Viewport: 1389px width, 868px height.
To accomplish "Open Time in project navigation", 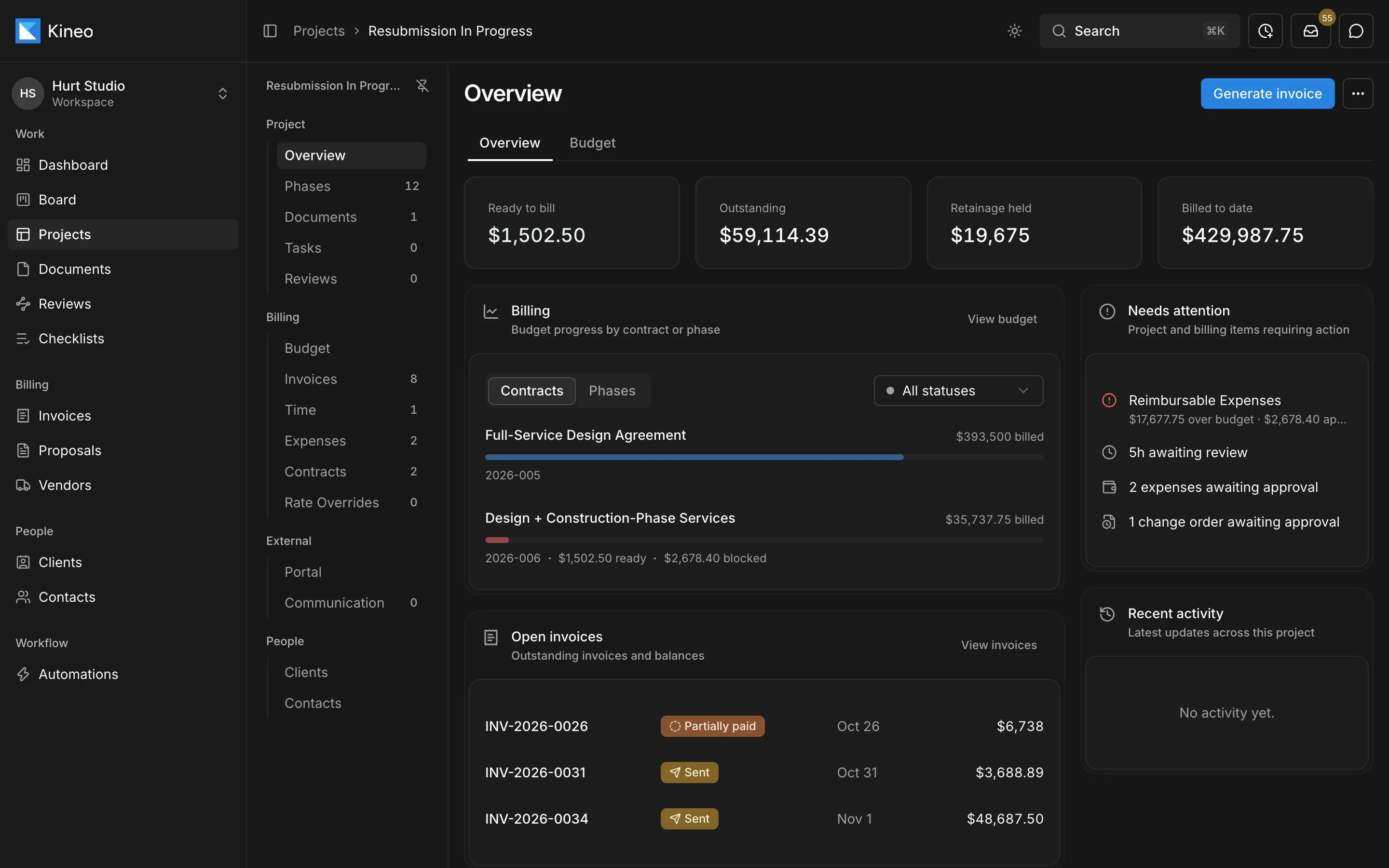I will pyautogui.click(x=351, y=410).
